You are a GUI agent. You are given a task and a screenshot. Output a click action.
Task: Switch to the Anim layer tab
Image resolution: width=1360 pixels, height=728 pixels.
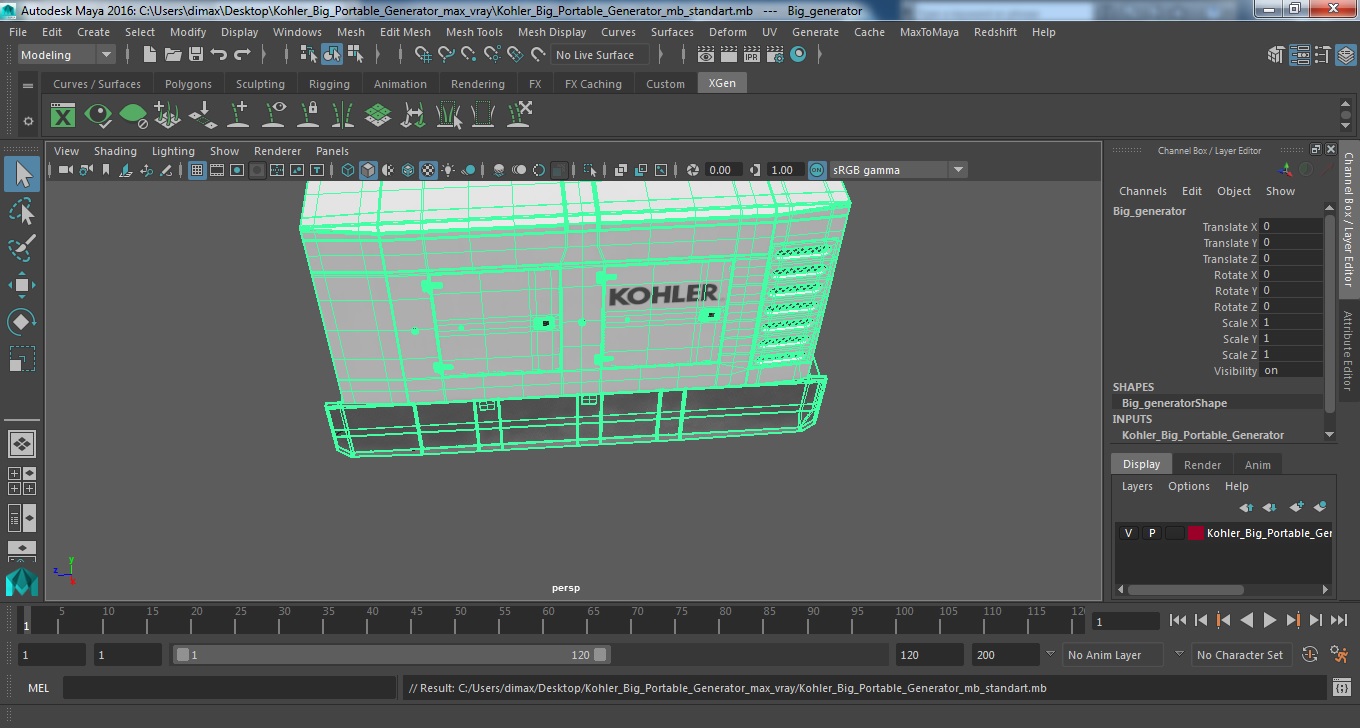(x=1257, y=464)
